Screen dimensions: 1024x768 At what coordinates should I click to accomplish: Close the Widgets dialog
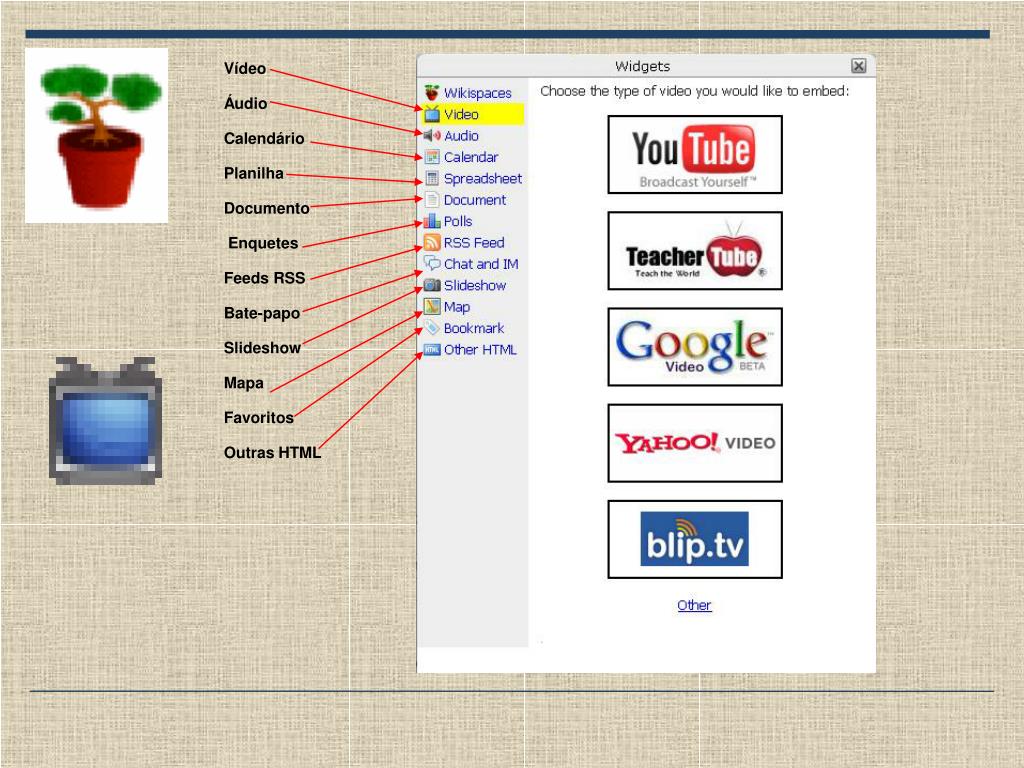coord(859,66)
